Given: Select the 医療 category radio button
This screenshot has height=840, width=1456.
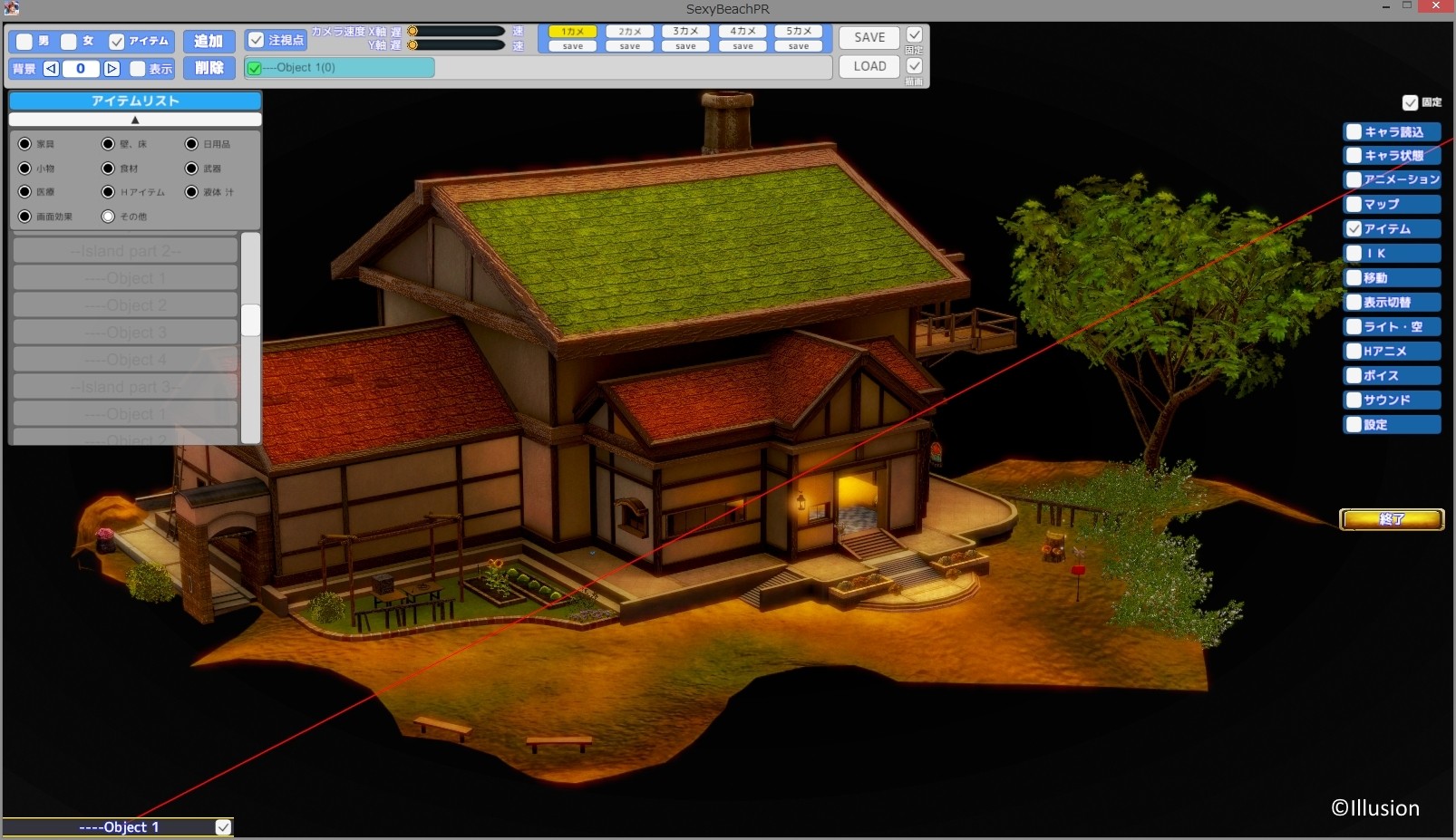Looking at the screenshot, I should (x=24, y=192).
